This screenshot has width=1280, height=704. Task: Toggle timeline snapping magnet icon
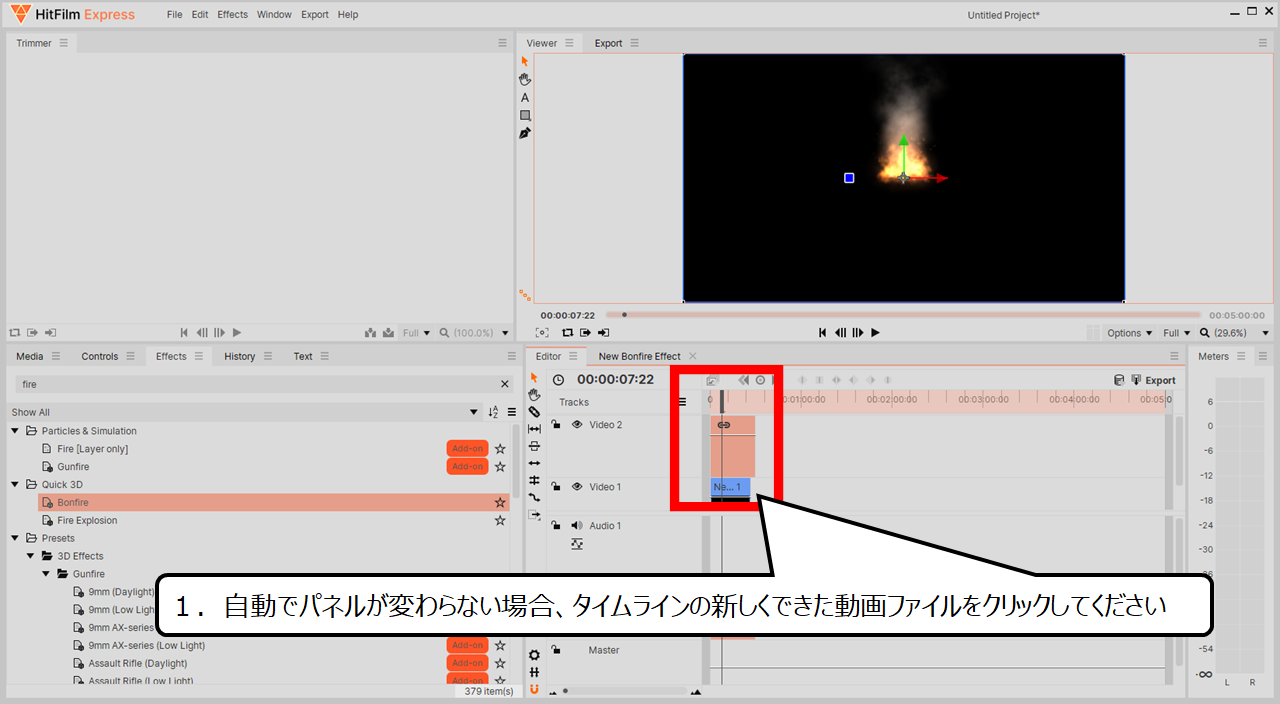pyautogui.click(x=534, y=689)
